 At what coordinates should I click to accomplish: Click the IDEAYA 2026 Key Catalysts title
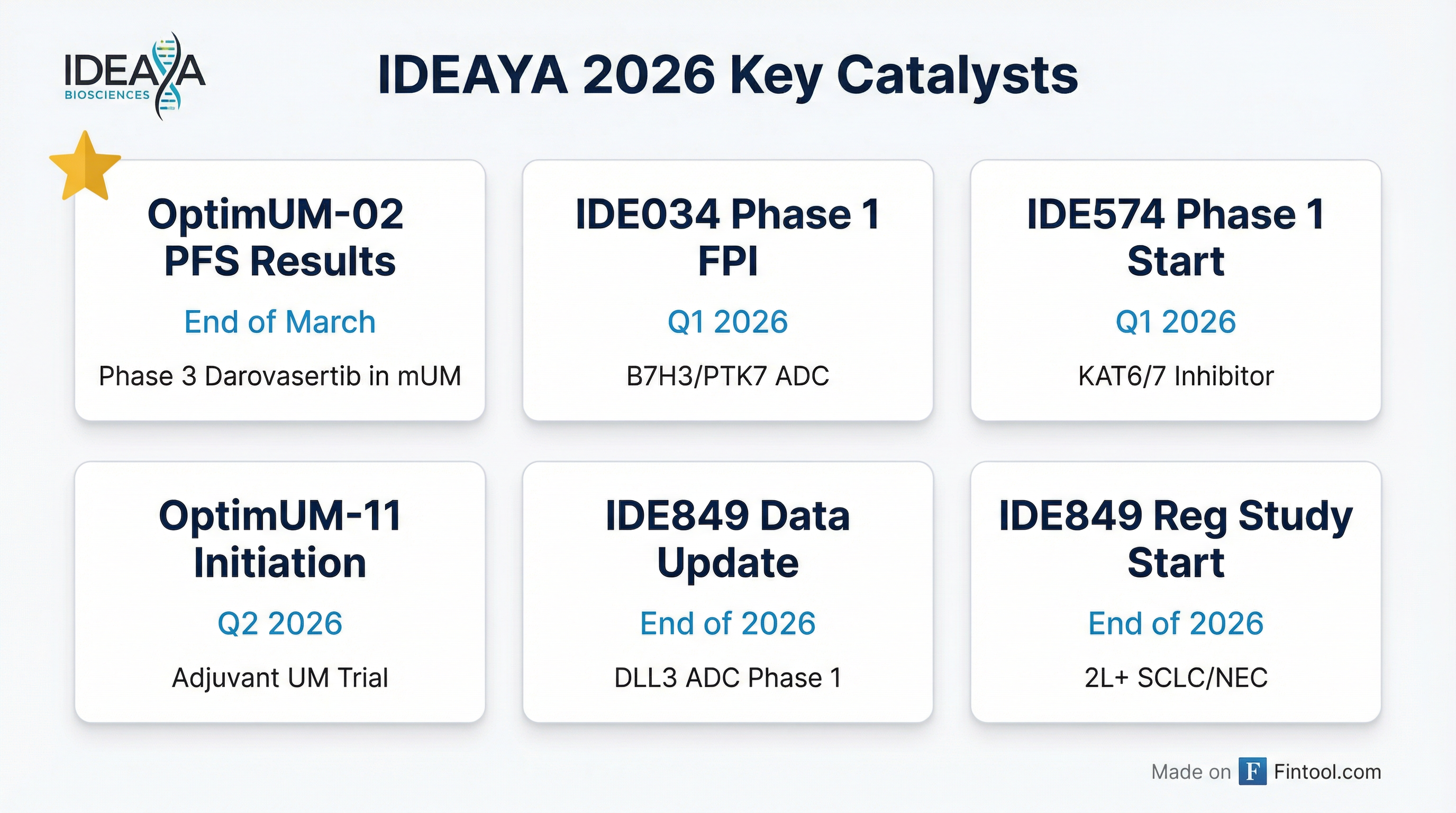coord(728,76)
